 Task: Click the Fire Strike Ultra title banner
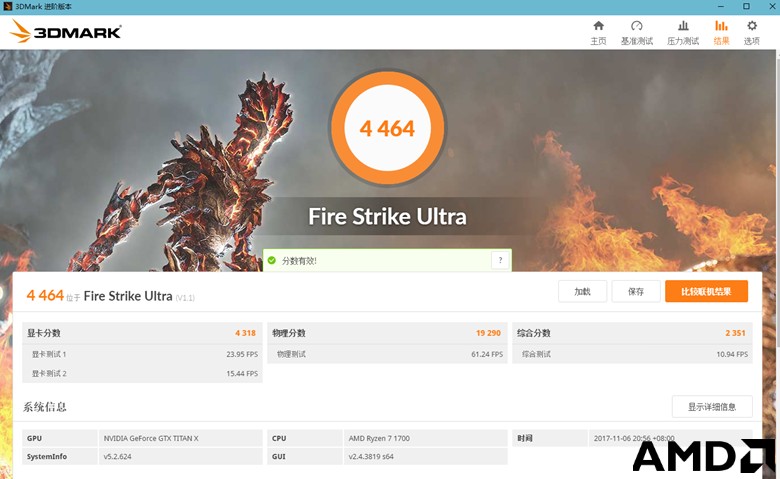tap(388, 217)
